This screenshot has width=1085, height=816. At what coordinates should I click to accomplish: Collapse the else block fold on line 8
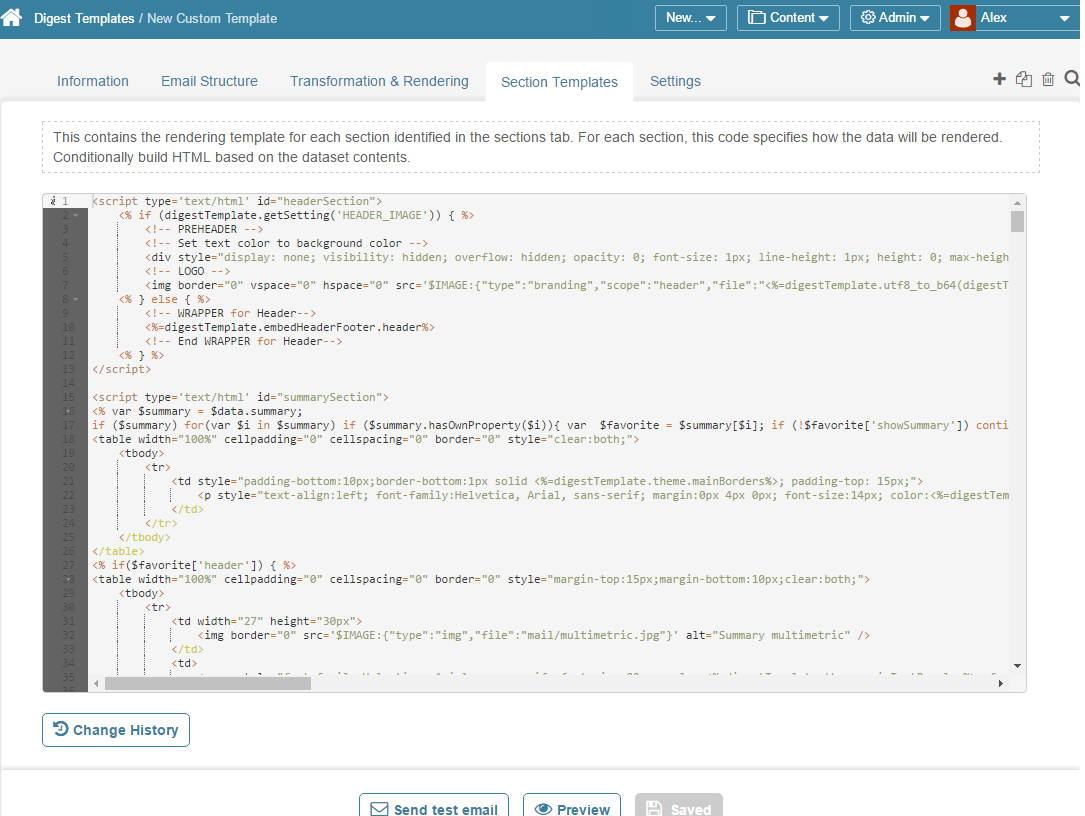(76, 299)
